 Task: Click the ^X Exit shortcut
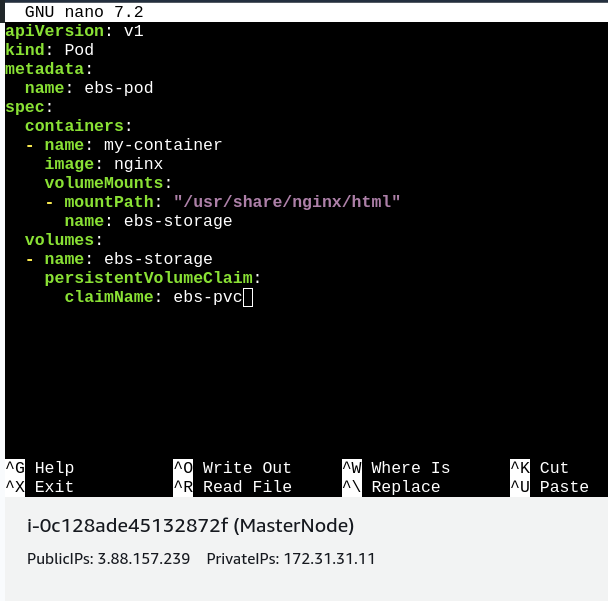tap(40, 487)
